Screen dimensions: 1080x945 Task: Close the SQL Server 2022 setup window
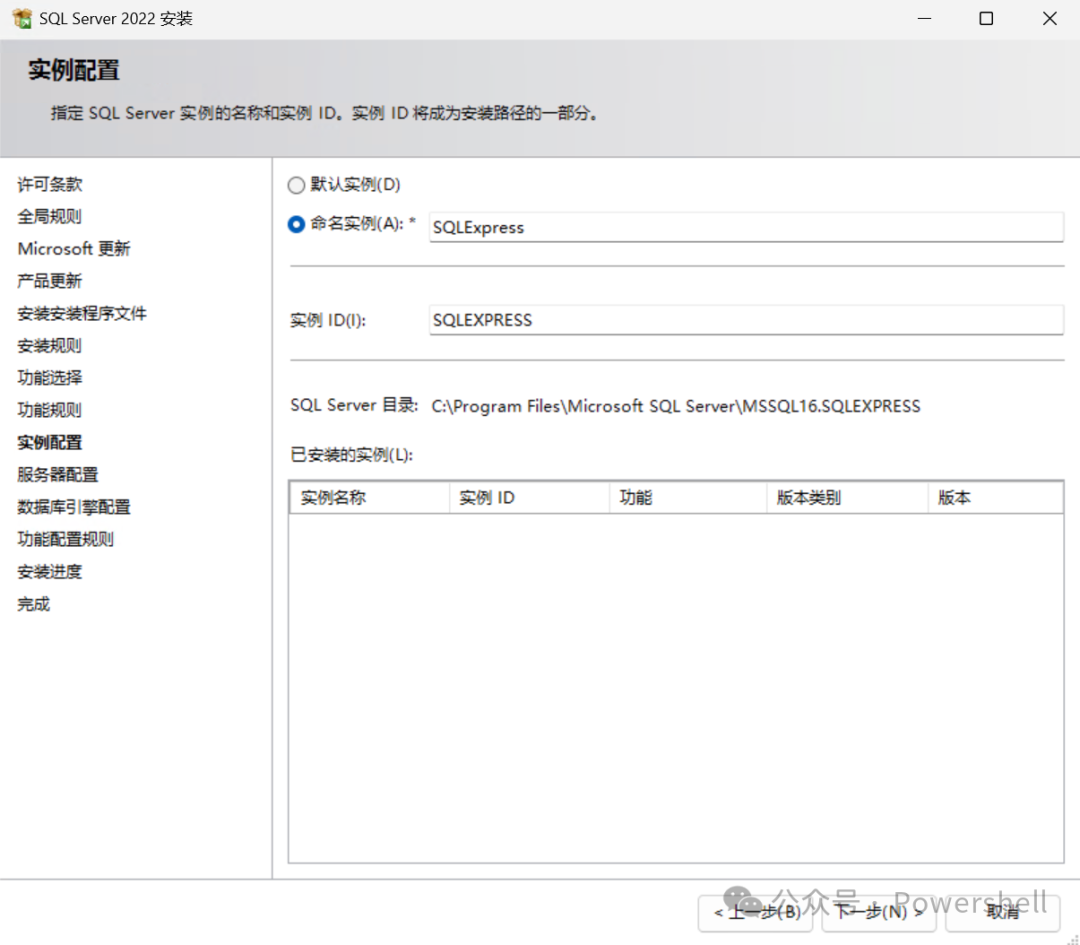1050,19
